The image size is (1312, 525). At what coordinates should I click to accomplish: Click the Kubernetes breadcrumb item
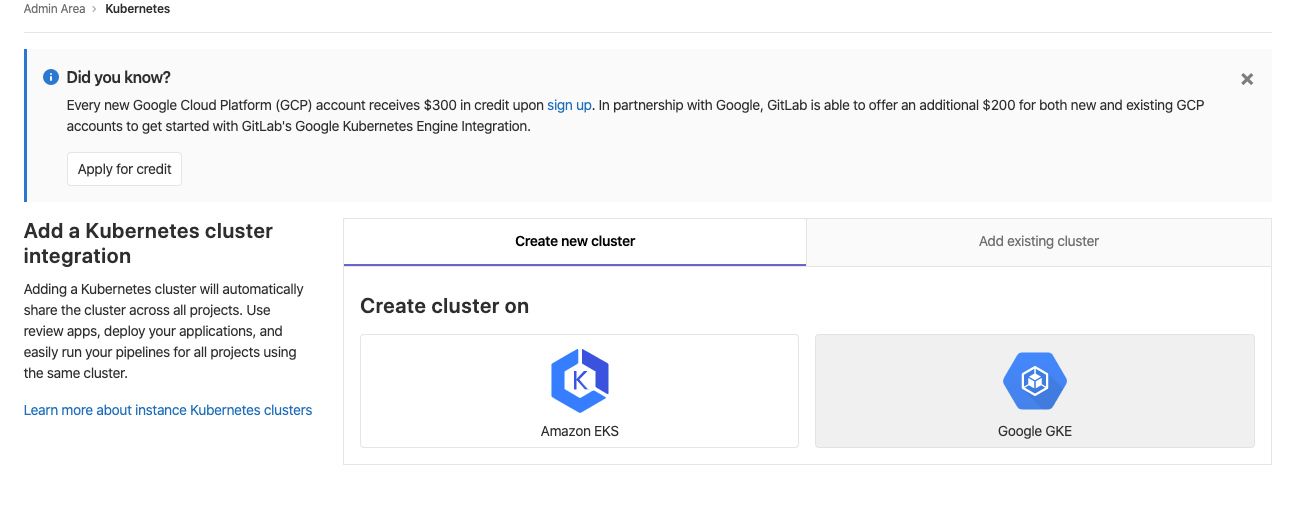(137, 9)
